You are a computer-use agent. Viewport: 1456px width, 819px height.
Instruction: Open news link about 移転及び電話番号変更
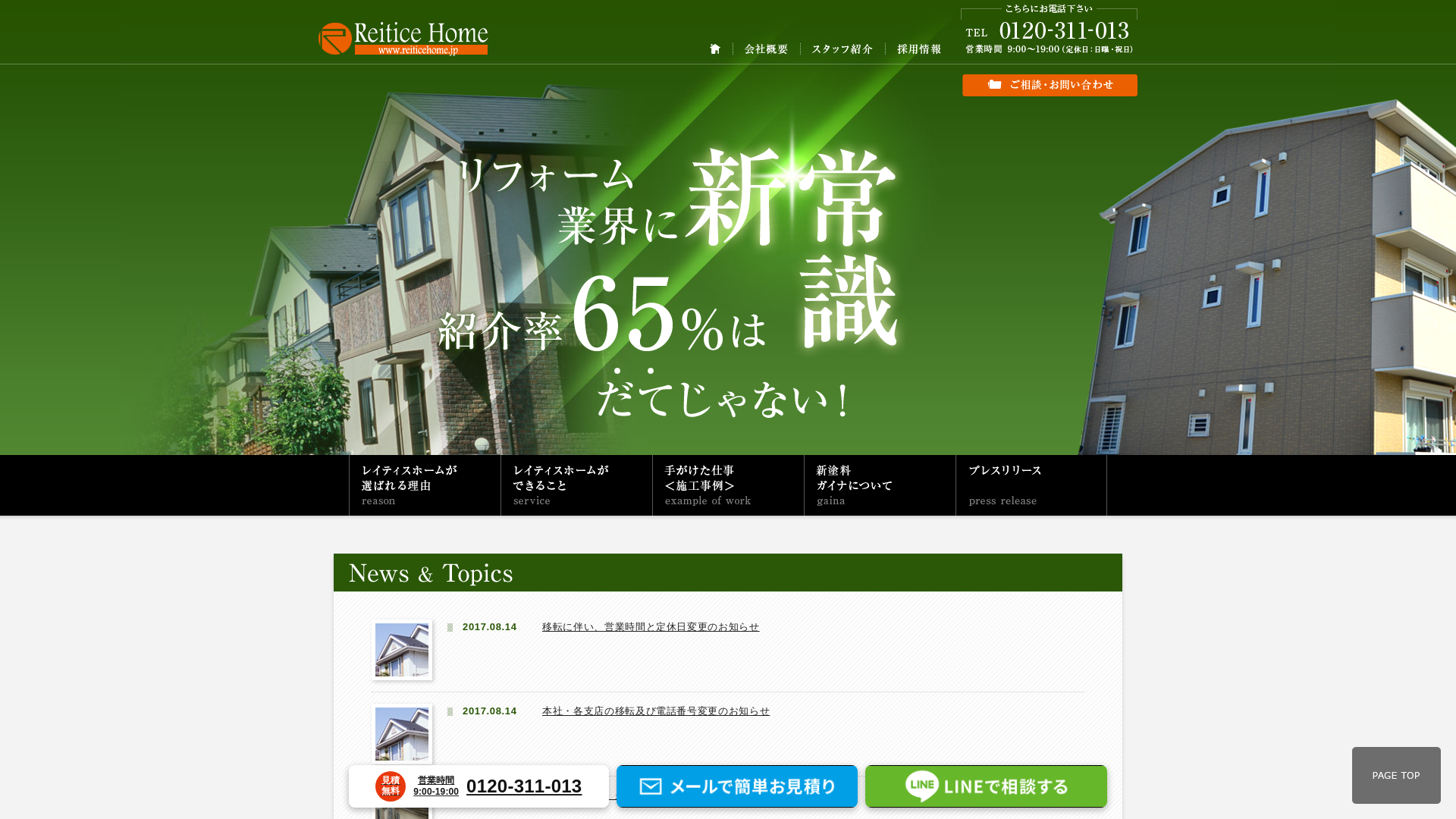point(656,711)
